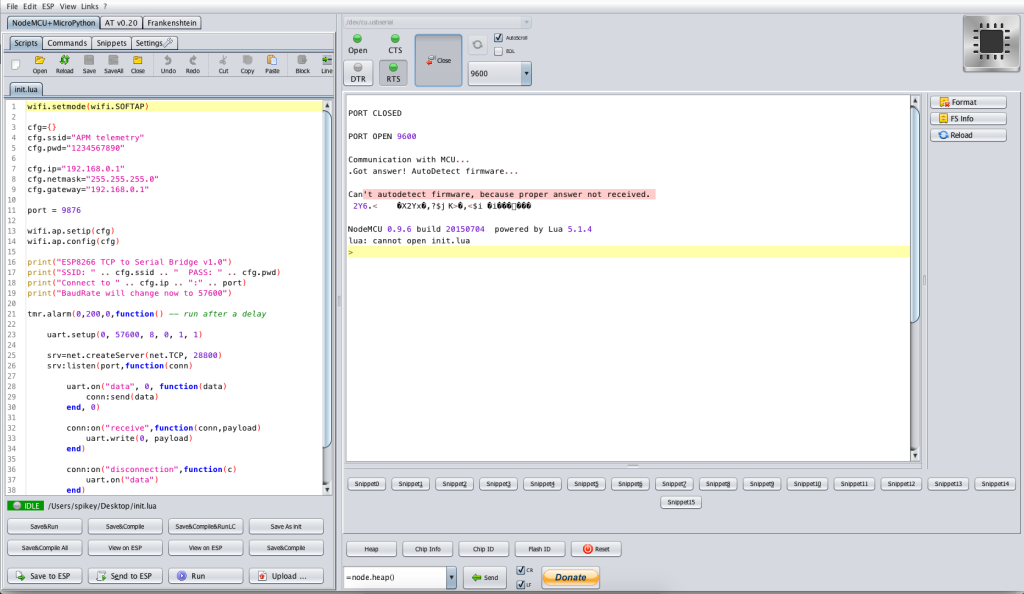Switch to the AT v0.20 tab
Viewport: 1024px width, 594px height.
point(121,23)
